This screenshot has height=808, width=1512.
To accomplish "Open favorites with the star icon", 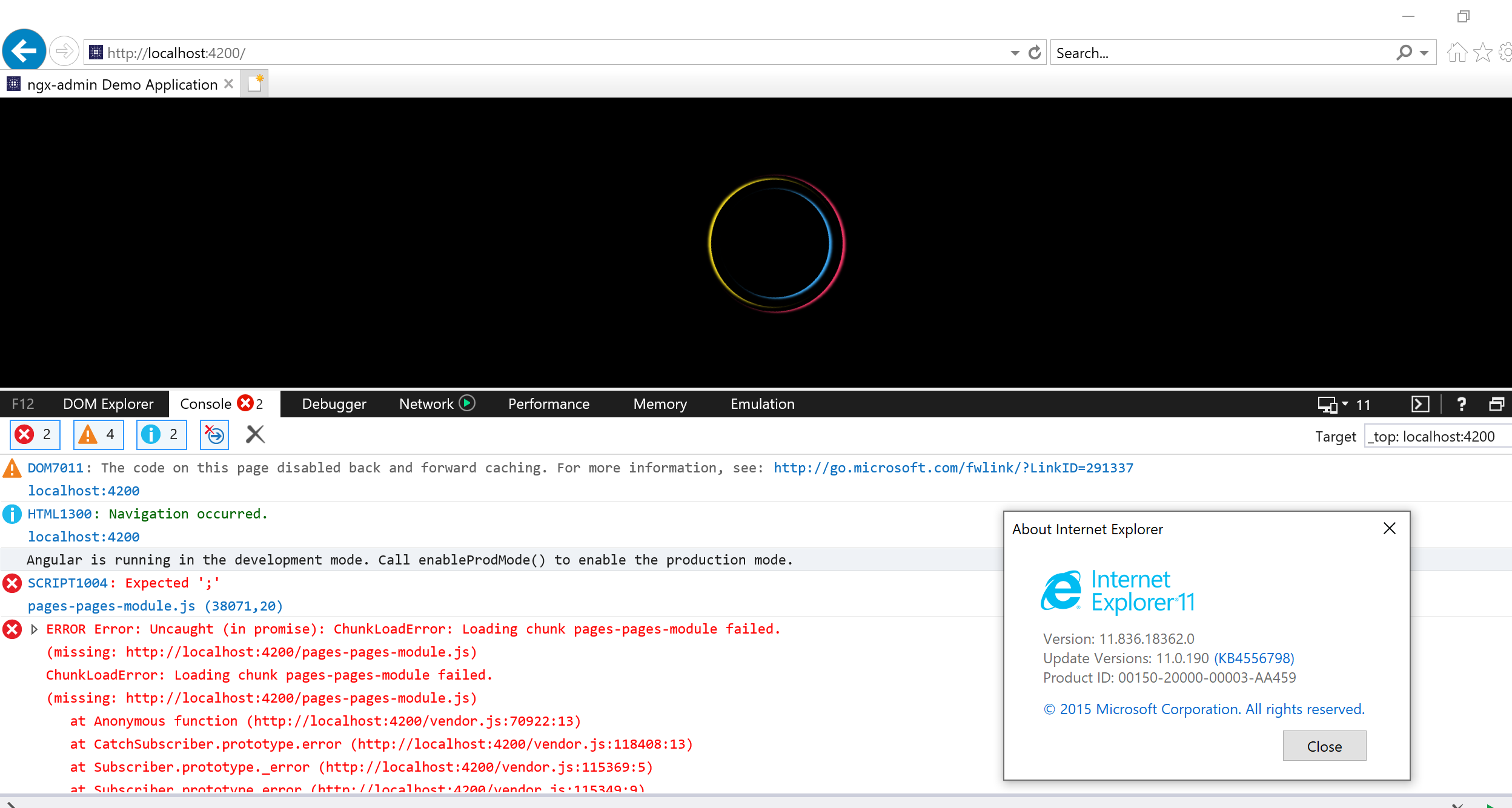I will point(1483,53).
